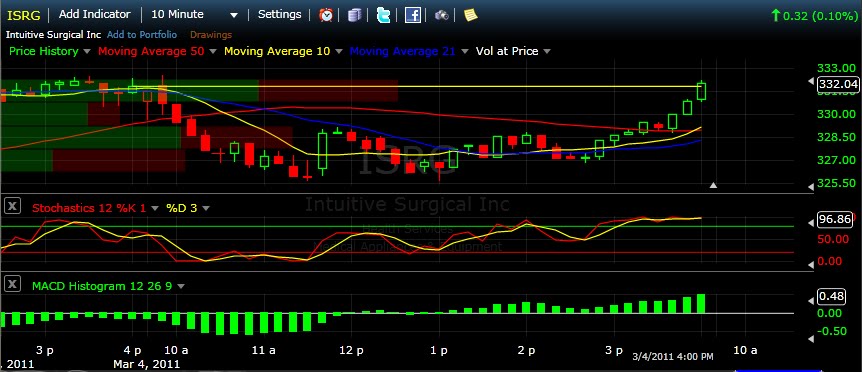862x372 pixels.
Task: Expand the Moving Average 10 options arrow
Action: click(x=338, y=52)
